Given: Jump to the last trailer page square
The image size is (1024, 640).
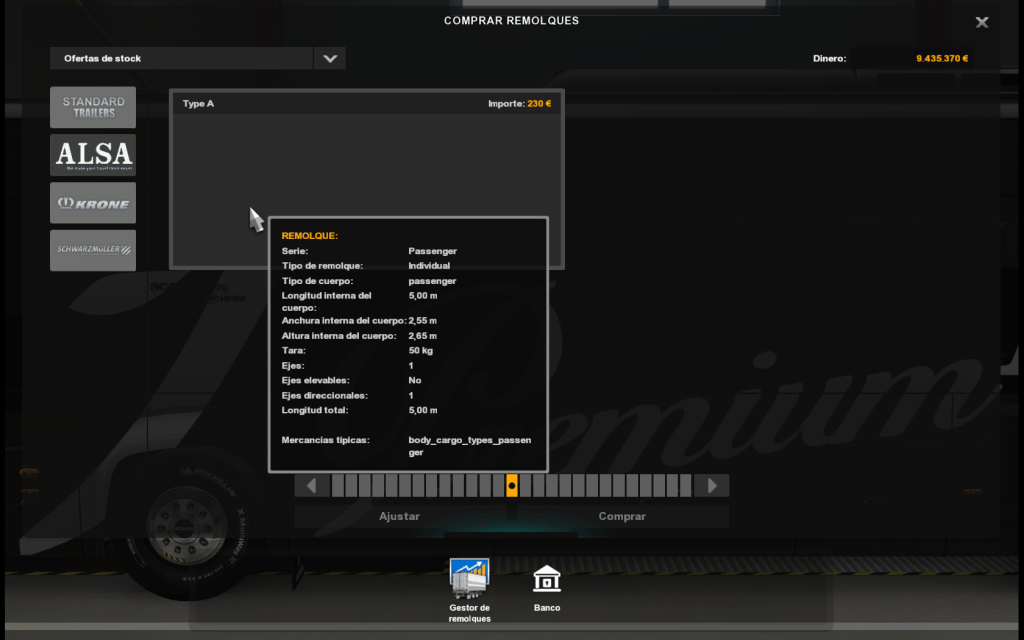Looking at the screenshot, I should tap(686, 486).
